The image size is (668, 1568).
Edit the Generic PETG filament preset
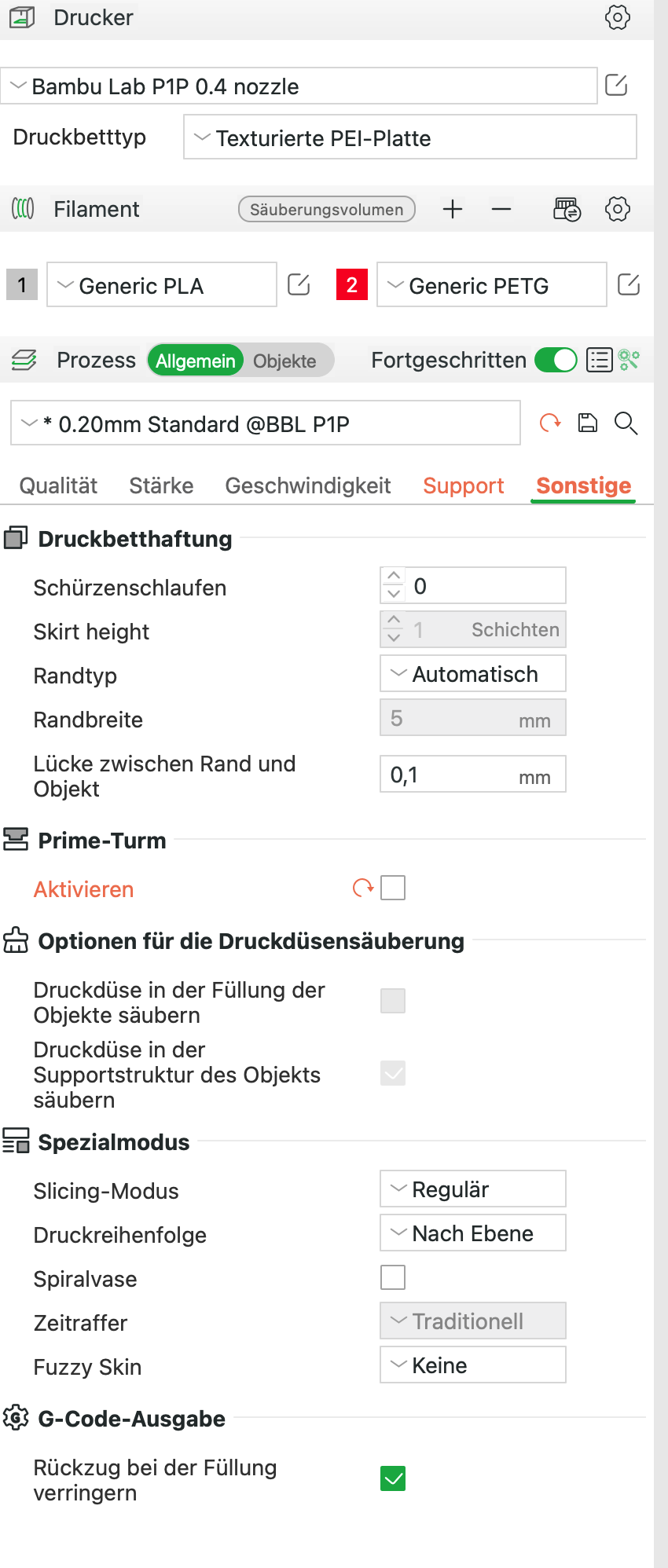(x=629, y=284)
